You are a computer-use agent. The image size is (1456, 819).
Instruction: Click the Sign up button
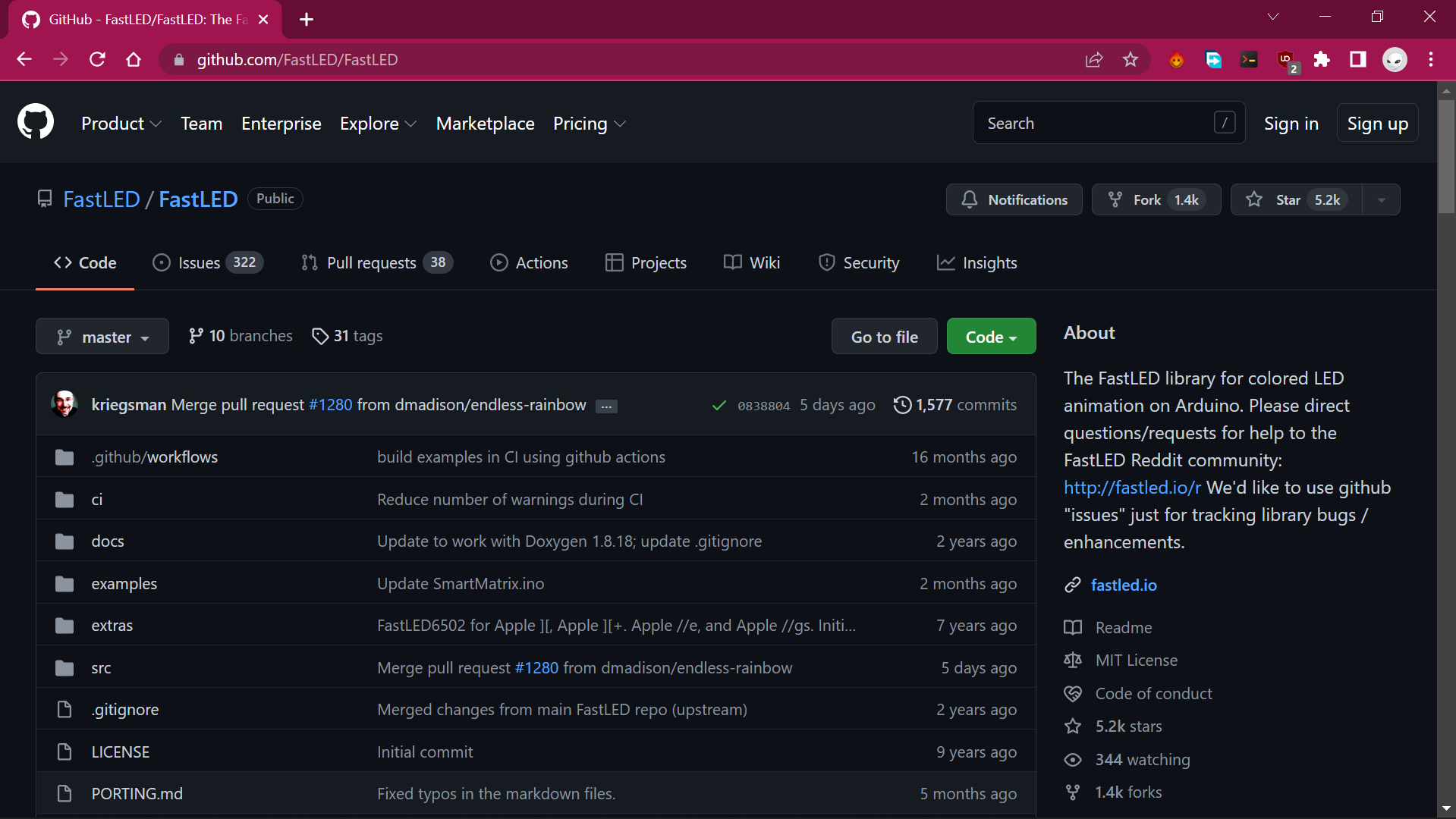click(x=1378, y=123)
